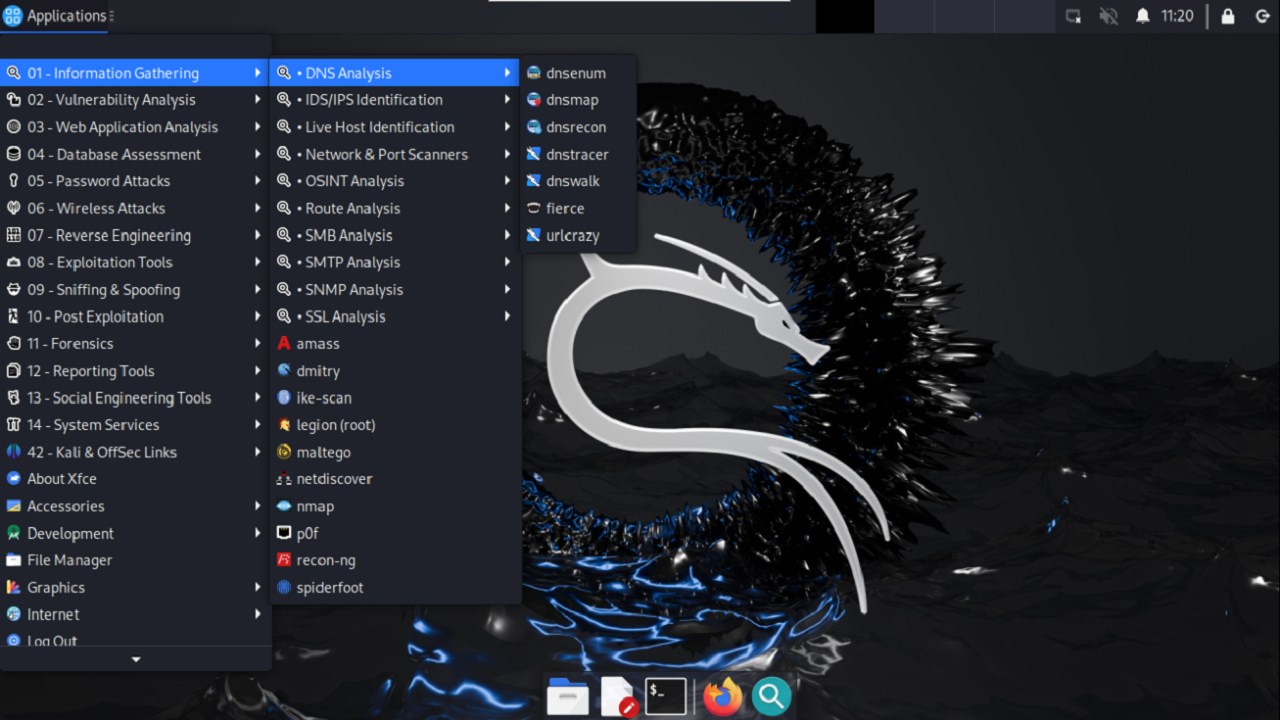Open the 14 - System Services submenu
The width and height of the screenshot is (1280, 720).
136,424
